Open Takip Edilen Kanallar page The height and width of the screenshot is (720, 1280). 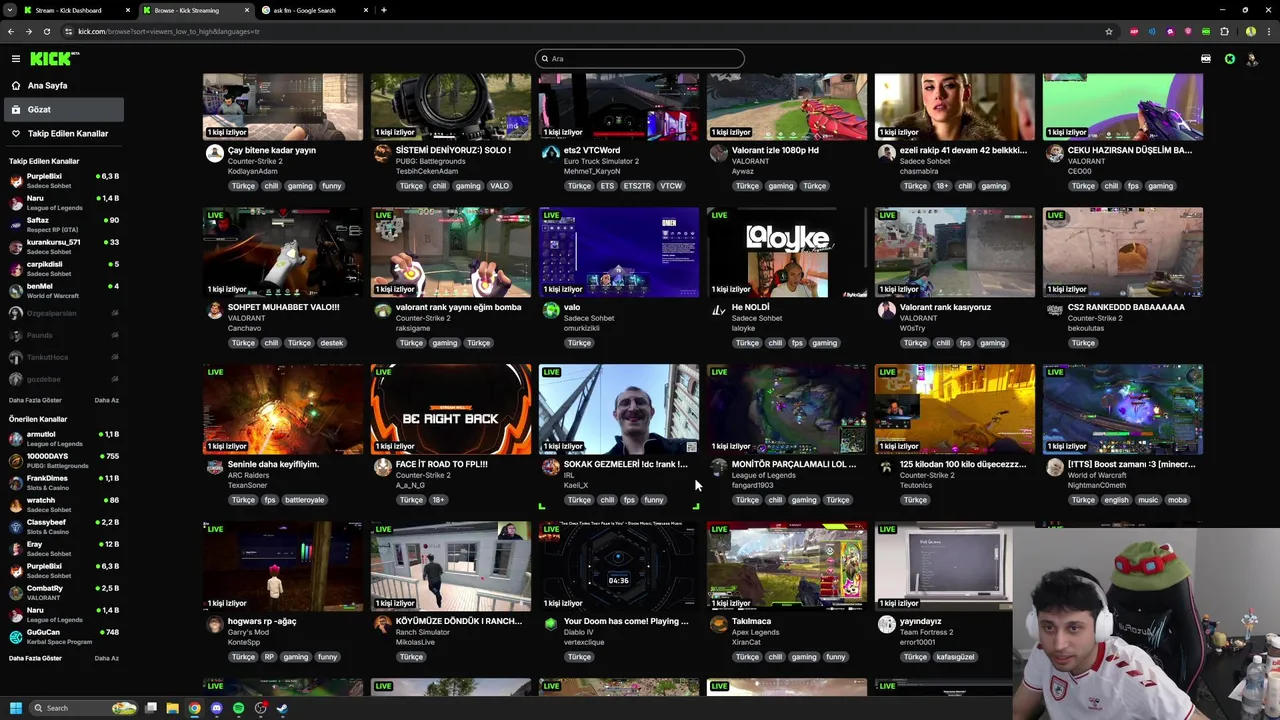point(62,134)
